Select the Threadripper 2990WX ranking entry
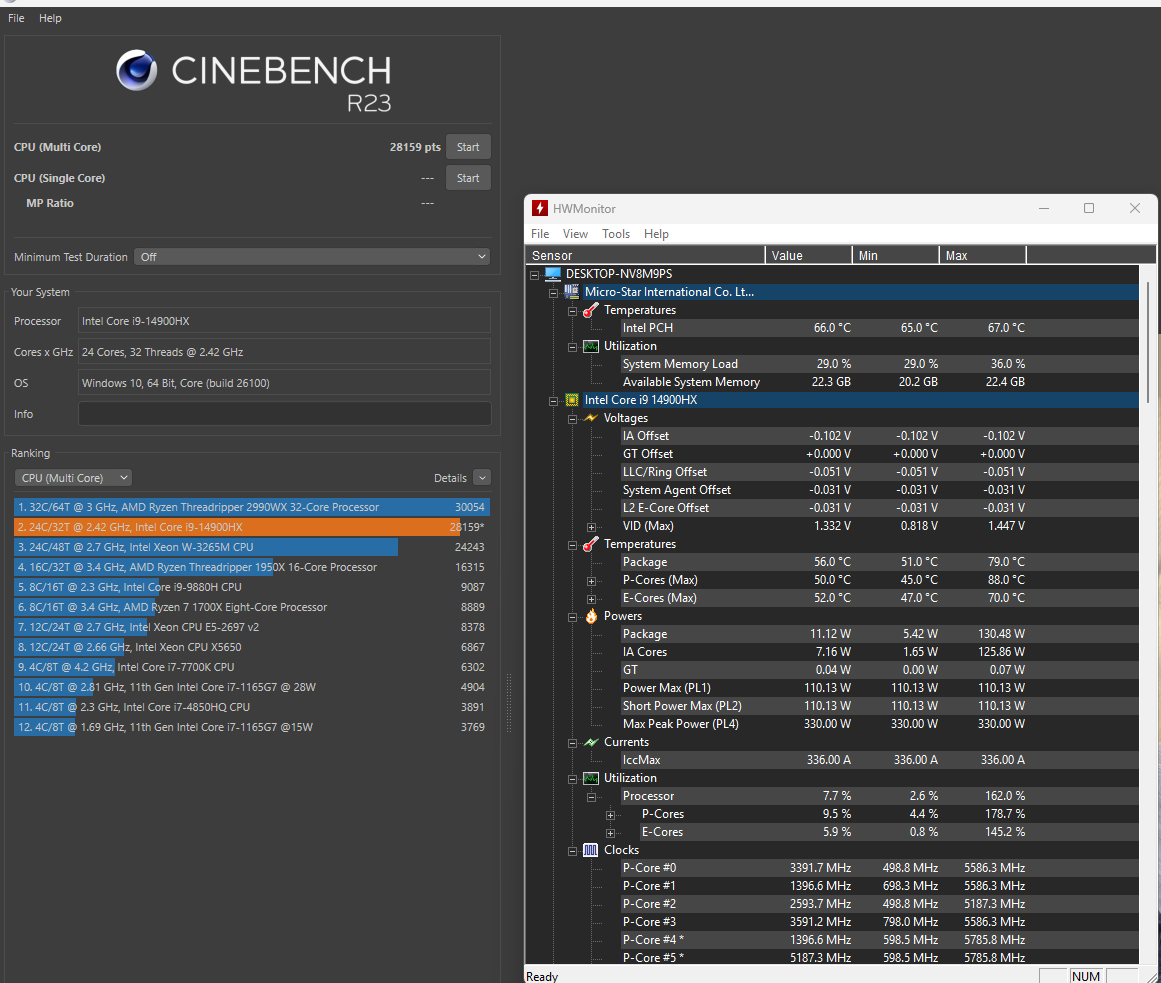The width and height of the screenshot is (1161, 983). [252, 507]
